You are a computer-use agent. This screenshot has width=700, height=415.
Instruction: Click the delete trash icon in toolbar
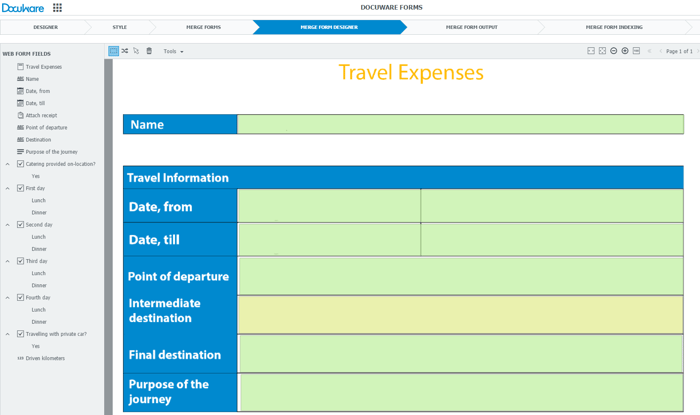149,51
